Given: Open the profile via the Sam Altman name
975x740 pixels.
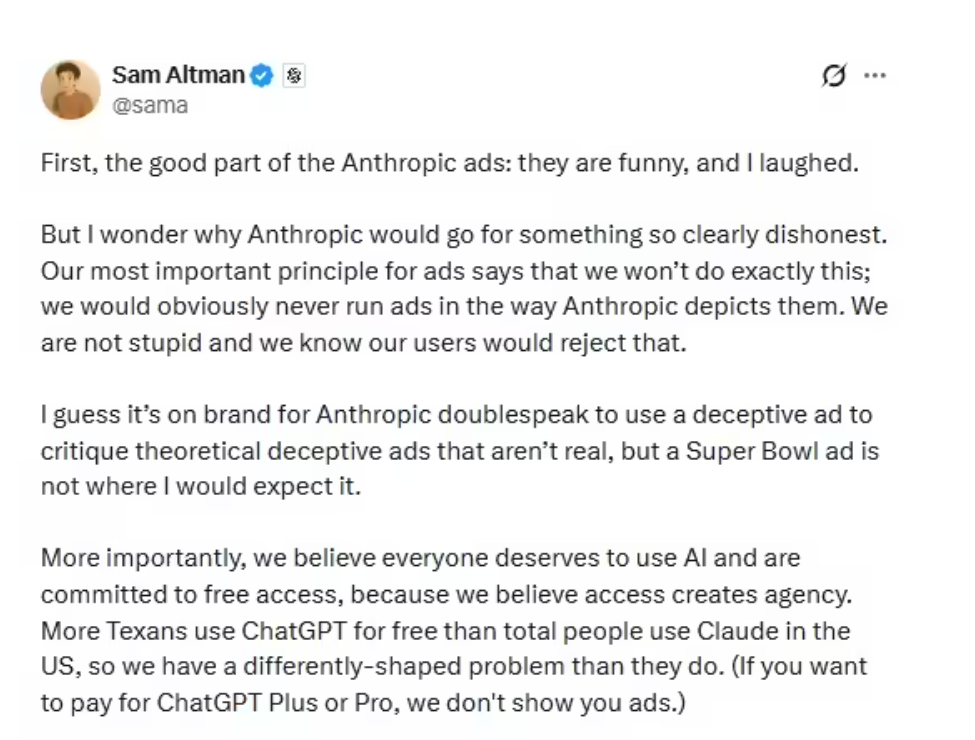Looking at the screenshot, I should coord(176,74).
